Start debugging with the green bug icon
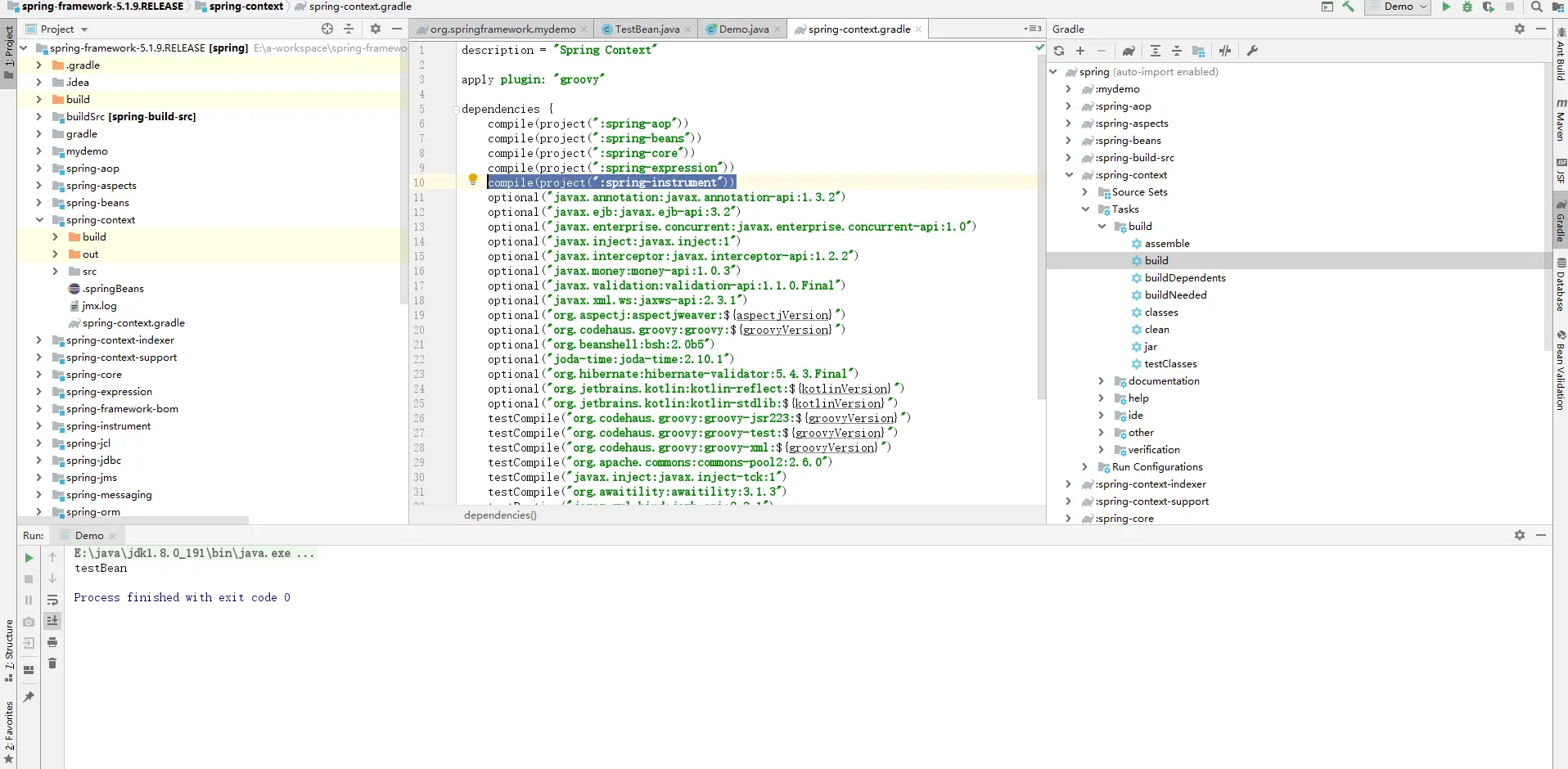The image size is (1568, 769). (1467, 7)
